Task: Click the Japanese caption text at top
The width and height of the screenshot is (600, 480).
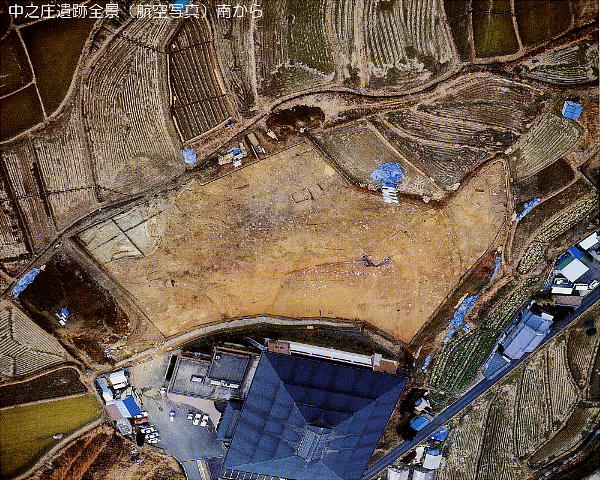Action: click(x=136, y=12)
